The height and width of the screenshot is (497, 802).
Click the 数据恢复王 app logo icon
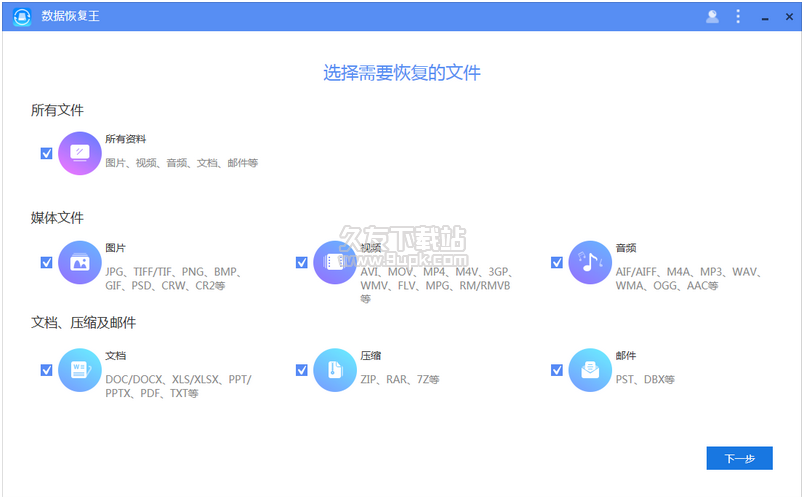(21, 16)
